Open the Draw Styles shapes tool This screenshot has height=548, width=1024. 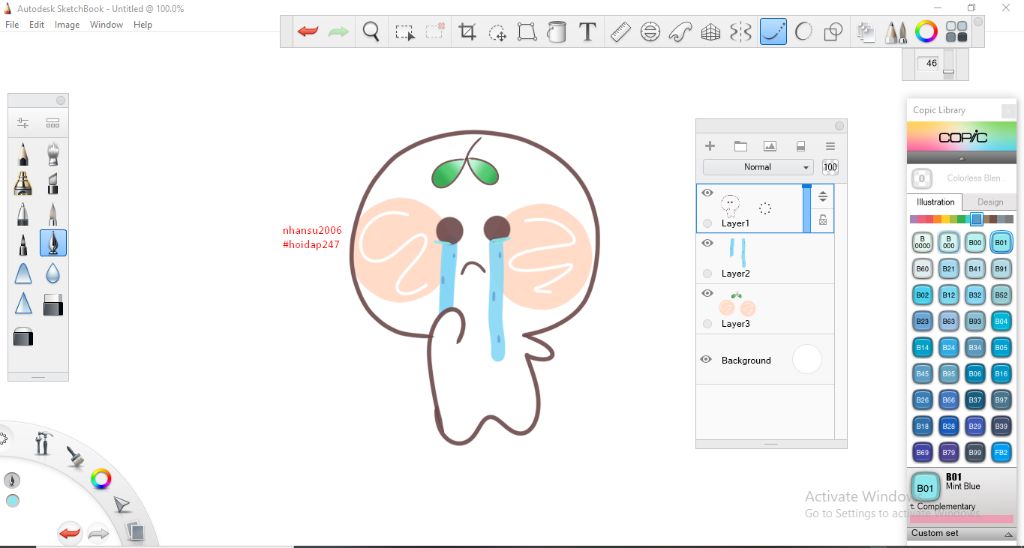tap(833, 31)
